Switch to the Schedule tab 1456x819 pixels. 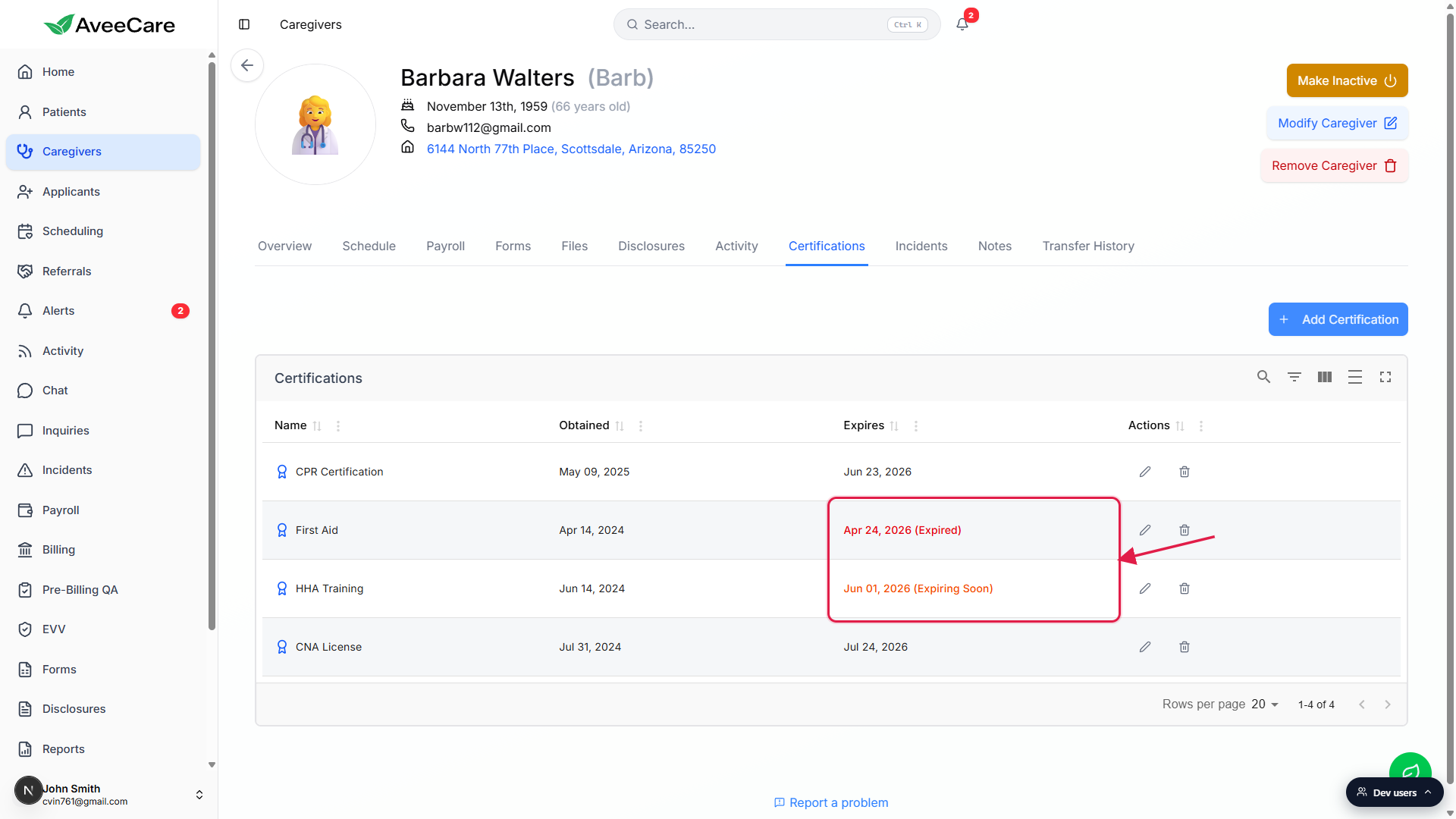point(369,246)
